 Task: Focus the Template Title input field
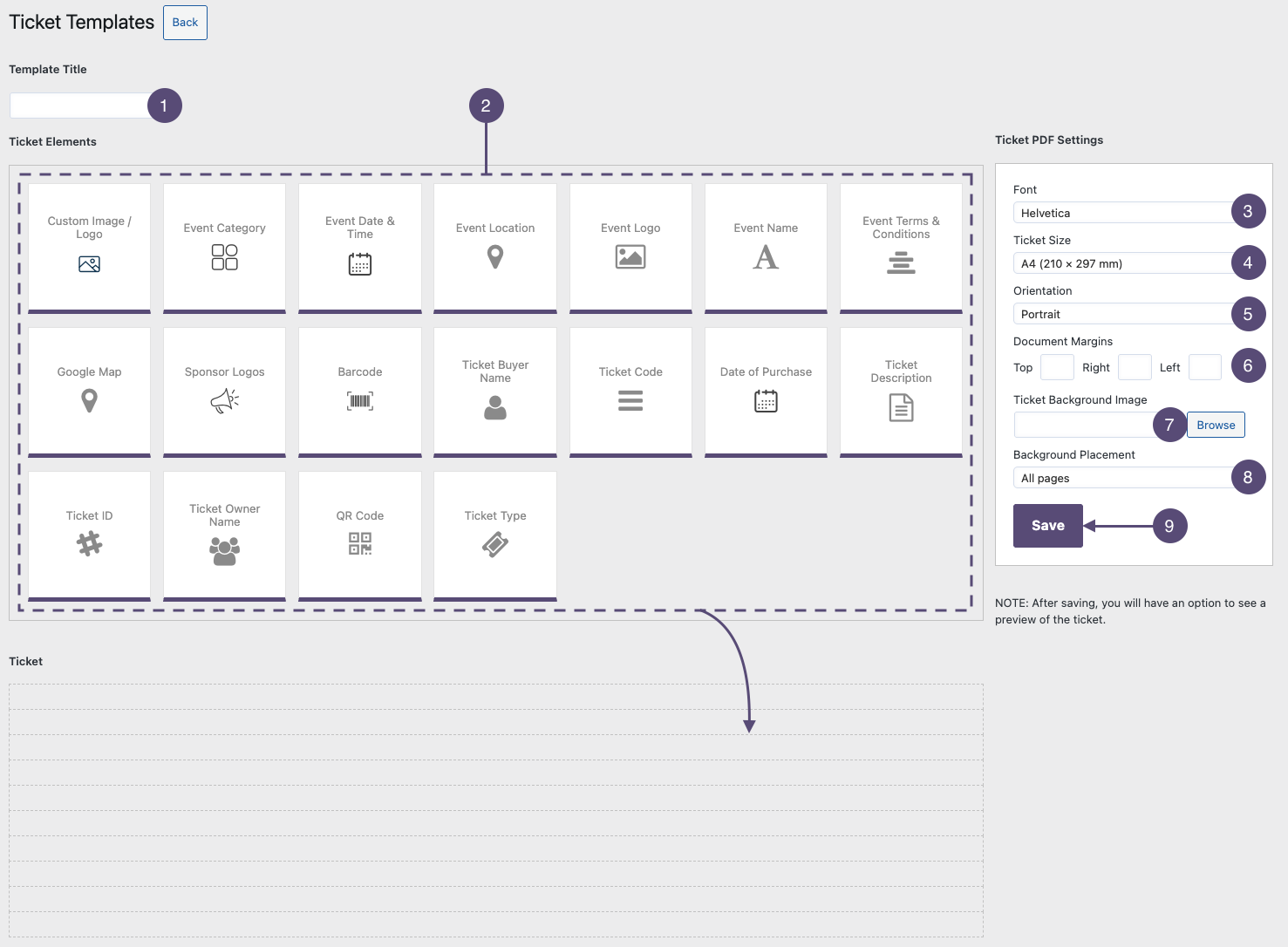coord(80,106)
